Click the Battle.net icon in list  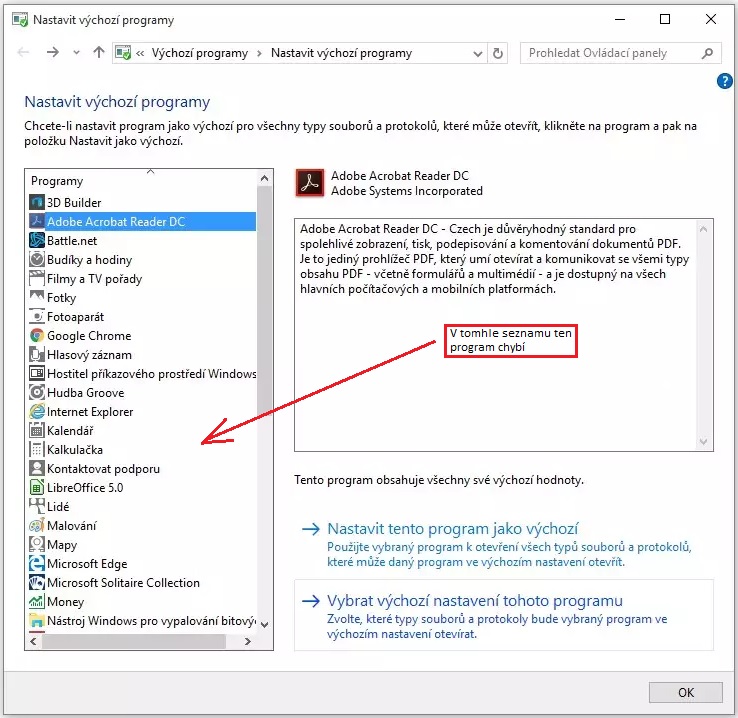[x=37, y=240]
